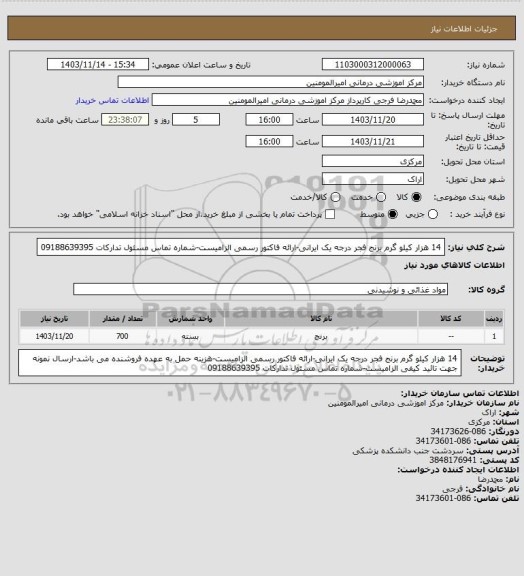Click the goods group field مواد غذائی و نوشیدنی
The width and height of the screenshot is (524, 576).
[260, 289]
